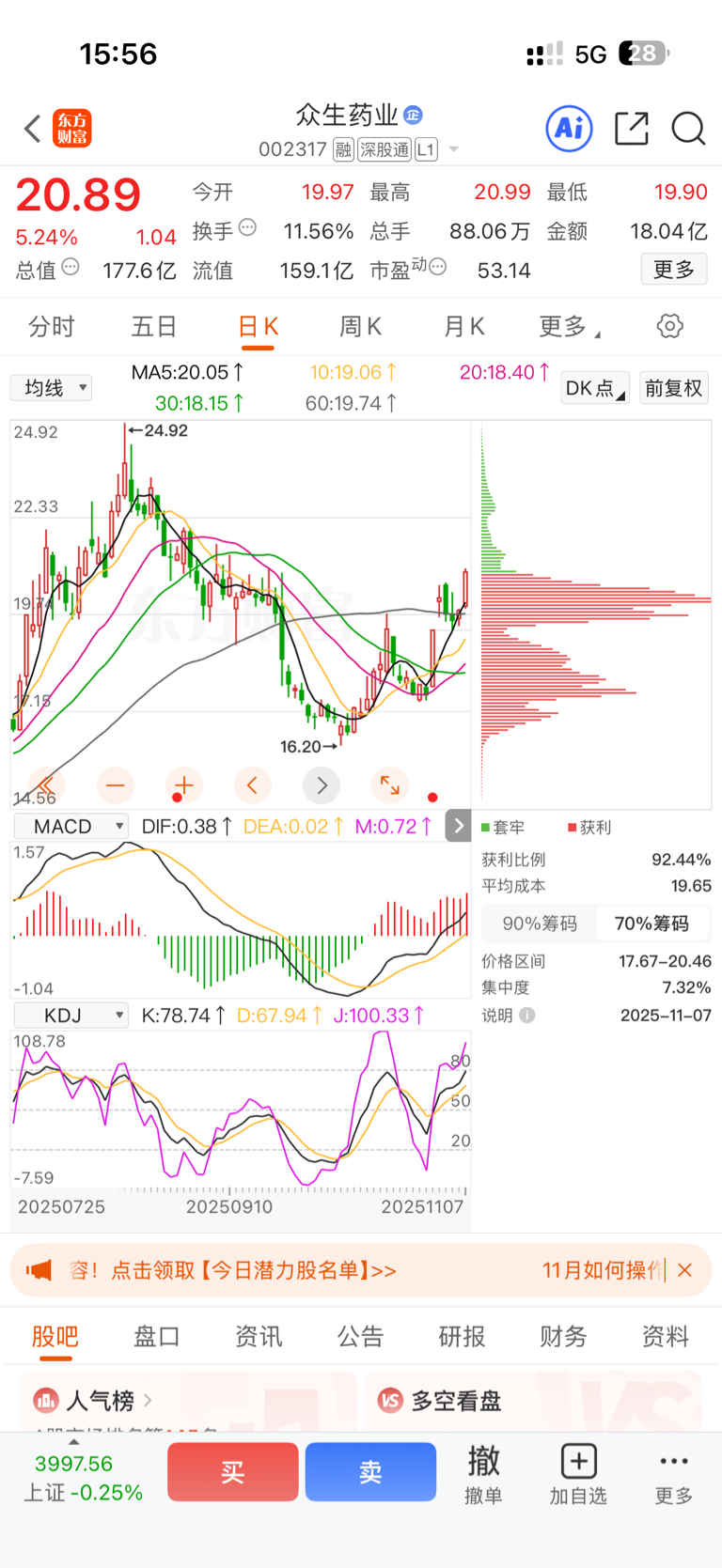Tap the chart settings gear icon
722x1568 pixels.
tap(670, 326)
